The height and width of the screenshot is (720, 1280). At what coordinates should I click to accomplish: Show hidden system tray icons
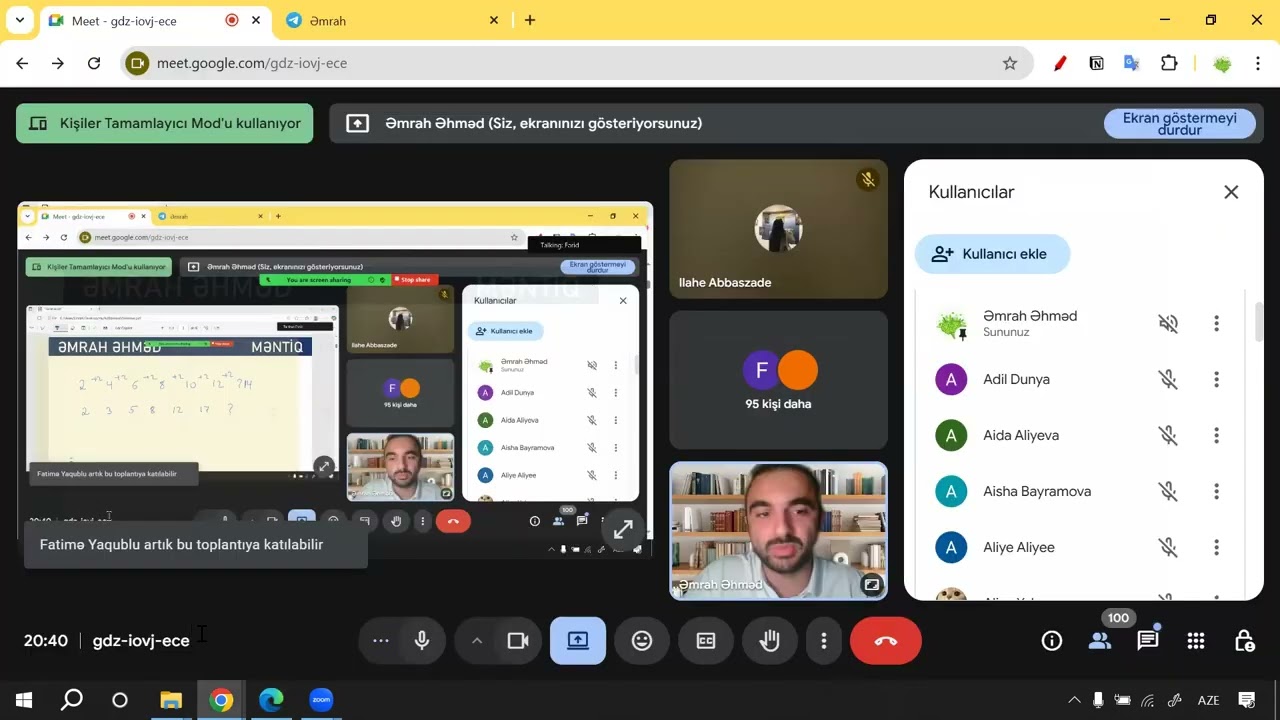pyautogui.click(x=1075, y=700)
